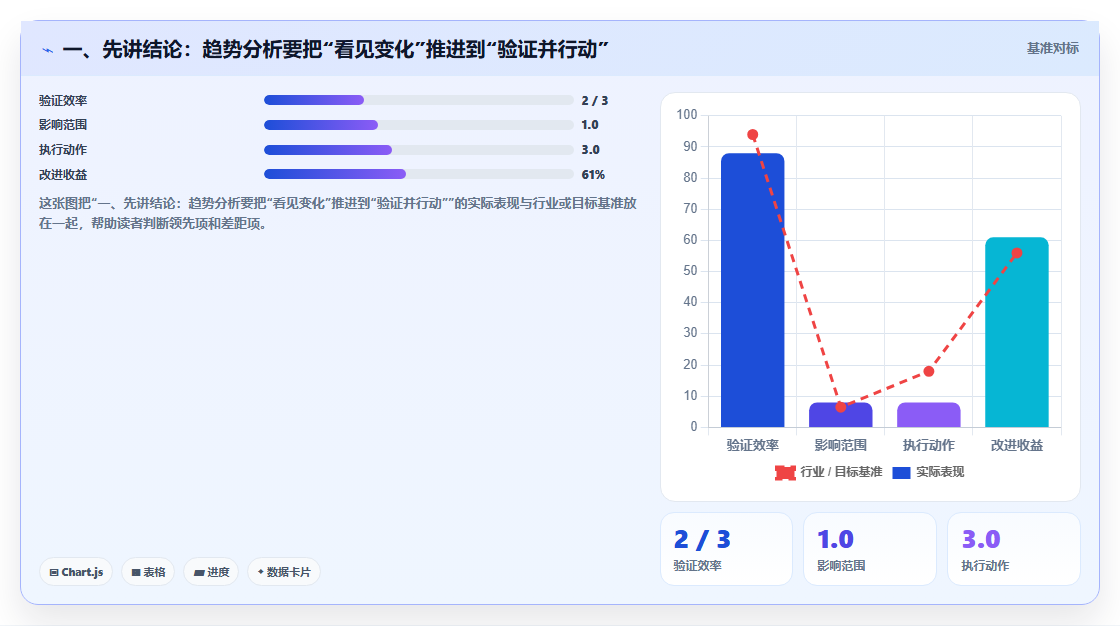The height and width of the screenshot is (626, 1120).
Task: Select the 数据卡片 tag chip
Action: tap(284, 572)
